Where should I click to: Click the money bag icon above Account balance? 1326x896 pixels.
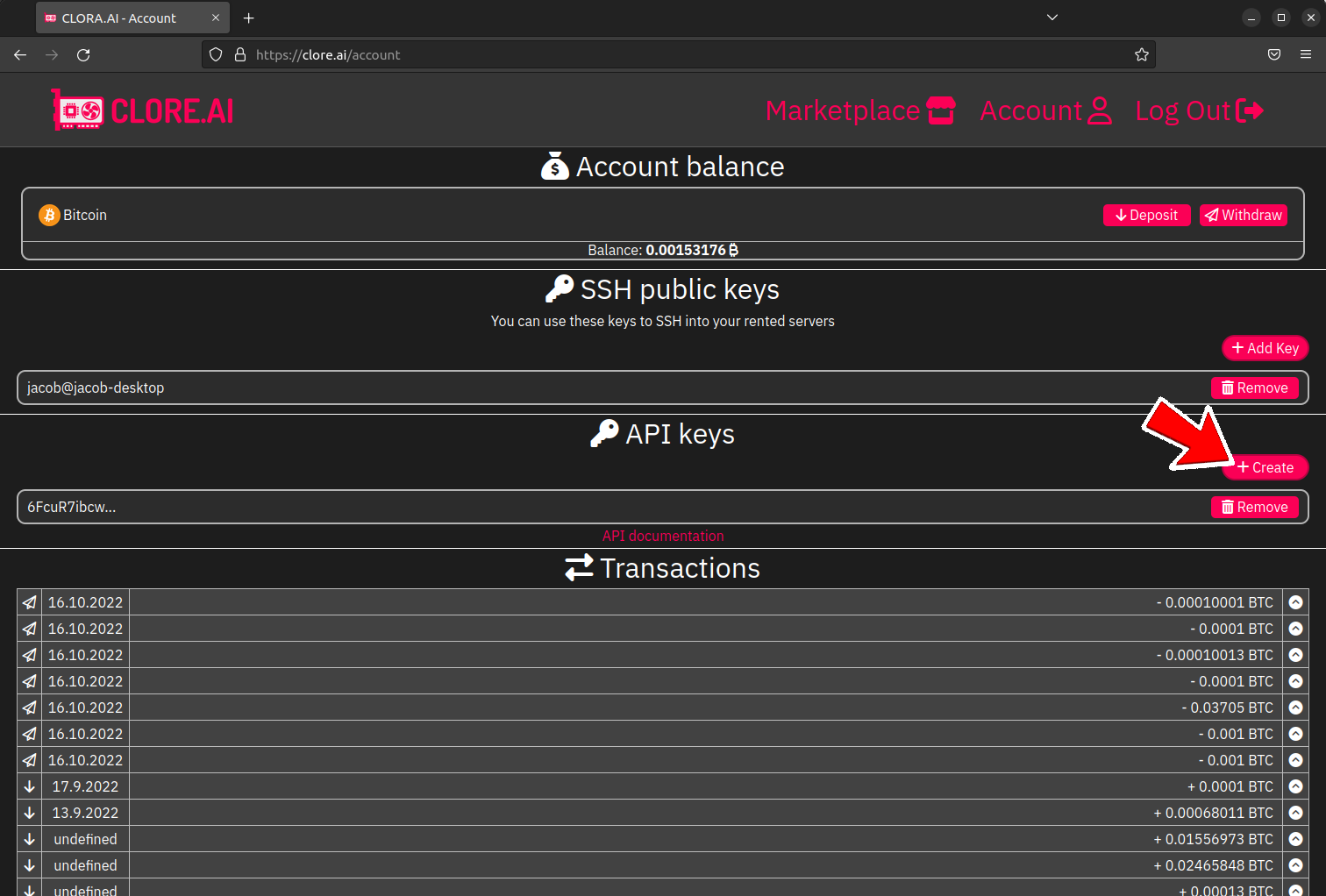point(555,165)
